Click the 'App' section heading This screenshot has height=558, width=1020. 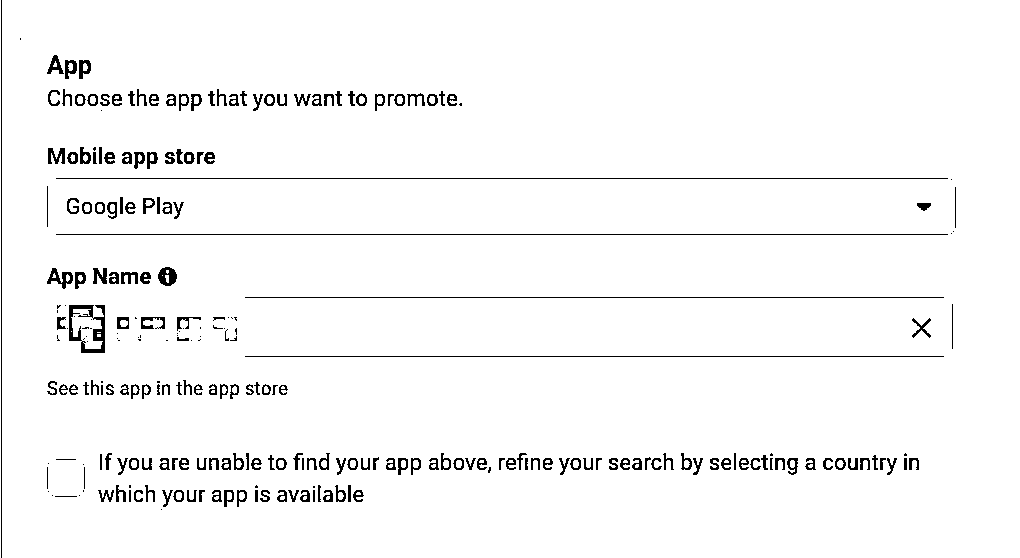point(69,66)
